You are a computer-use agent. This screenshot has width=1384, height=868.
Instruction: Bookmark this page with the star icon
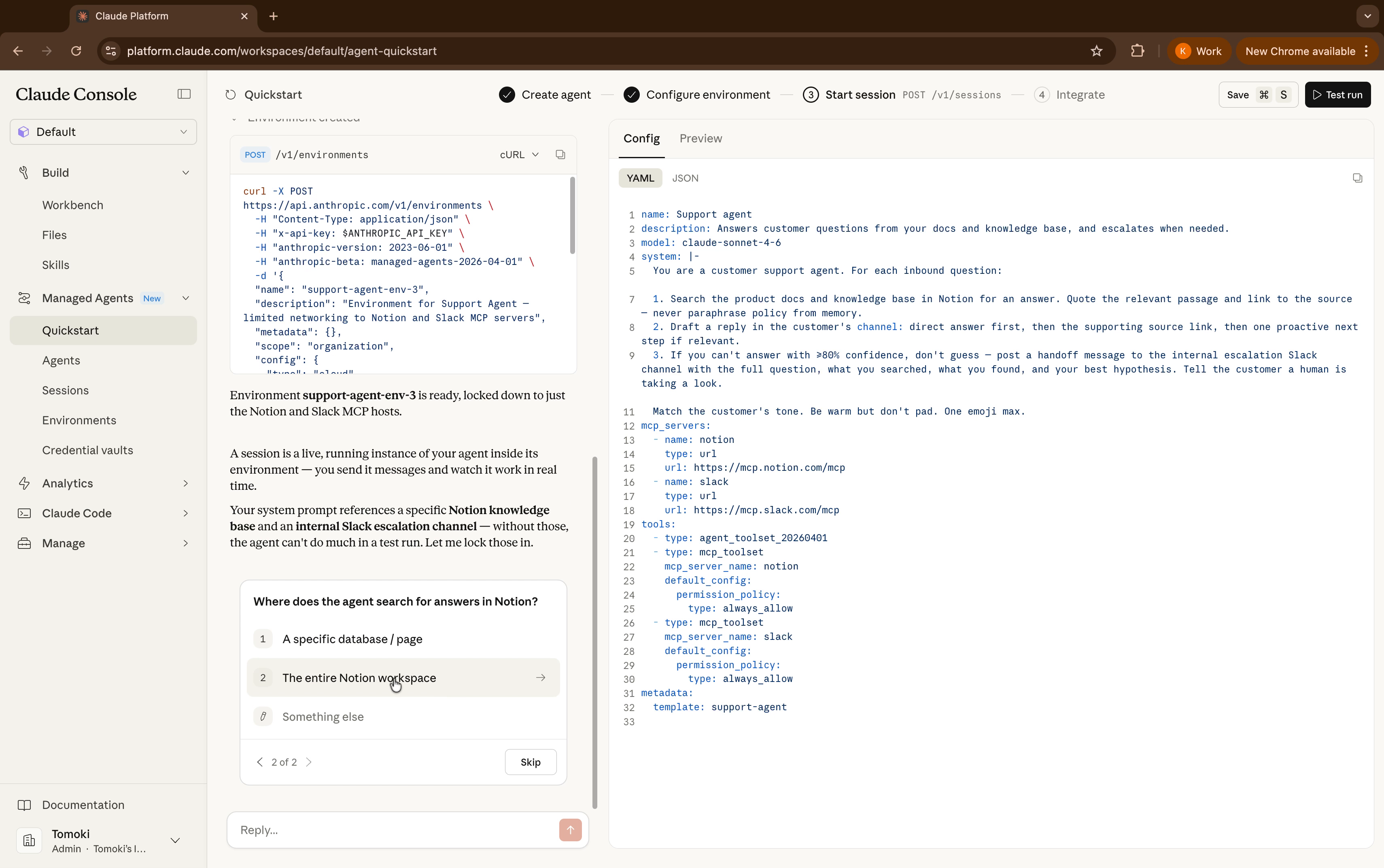tap(1096, 51)
